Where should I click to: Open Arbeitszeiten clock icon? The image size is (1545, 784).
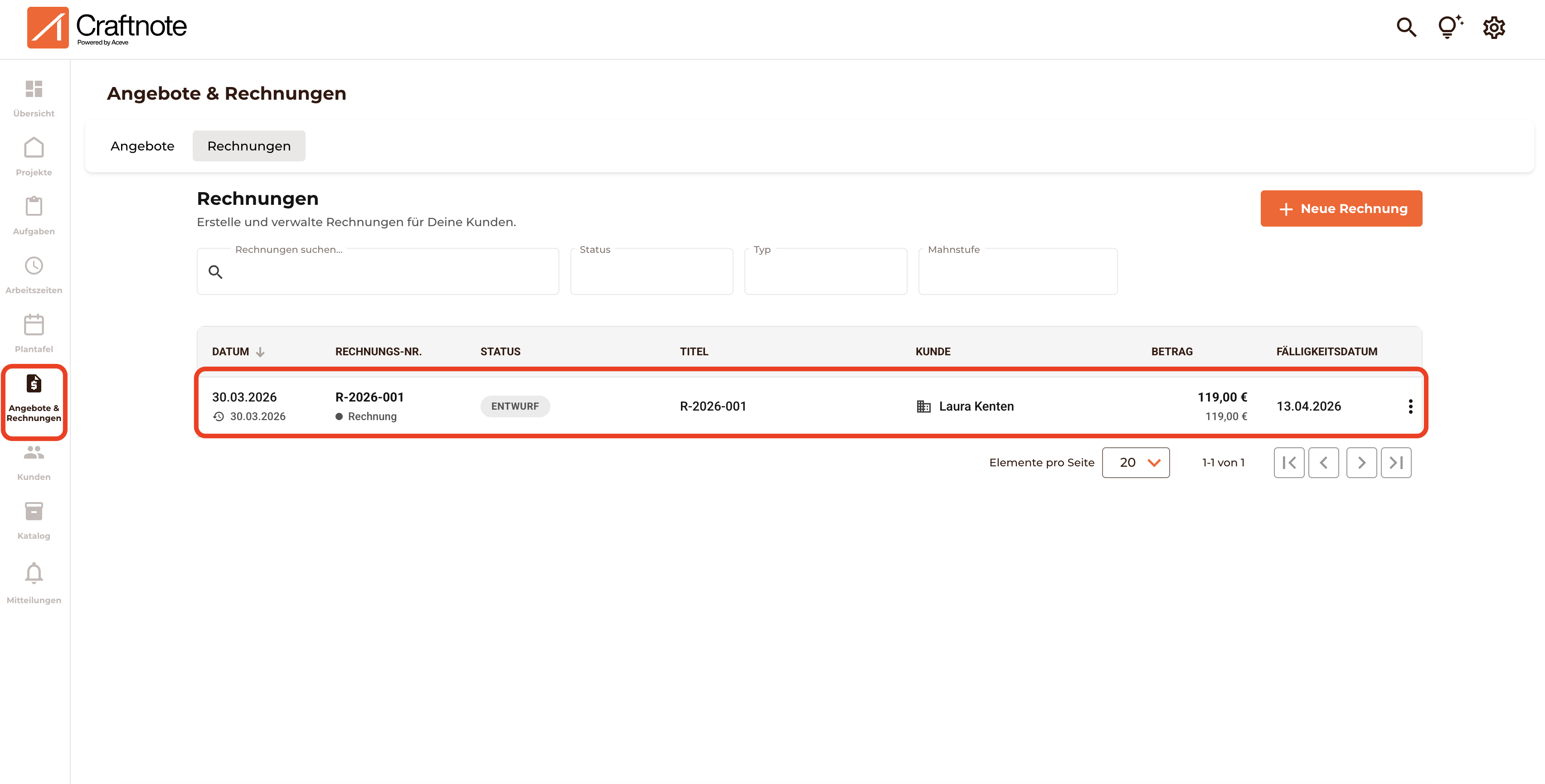tap(34, 266)
